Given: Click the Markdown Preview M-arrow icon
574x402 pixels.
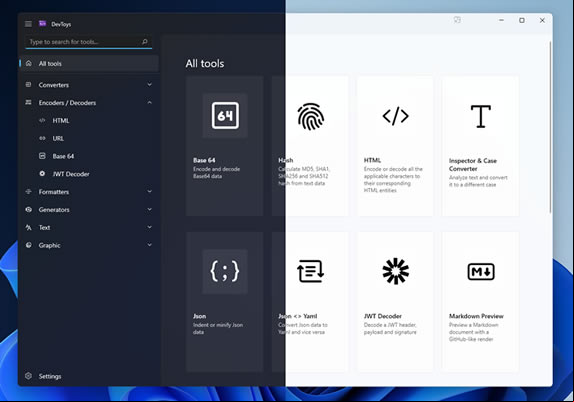Looking at the screenshot, I should [481, 272].
